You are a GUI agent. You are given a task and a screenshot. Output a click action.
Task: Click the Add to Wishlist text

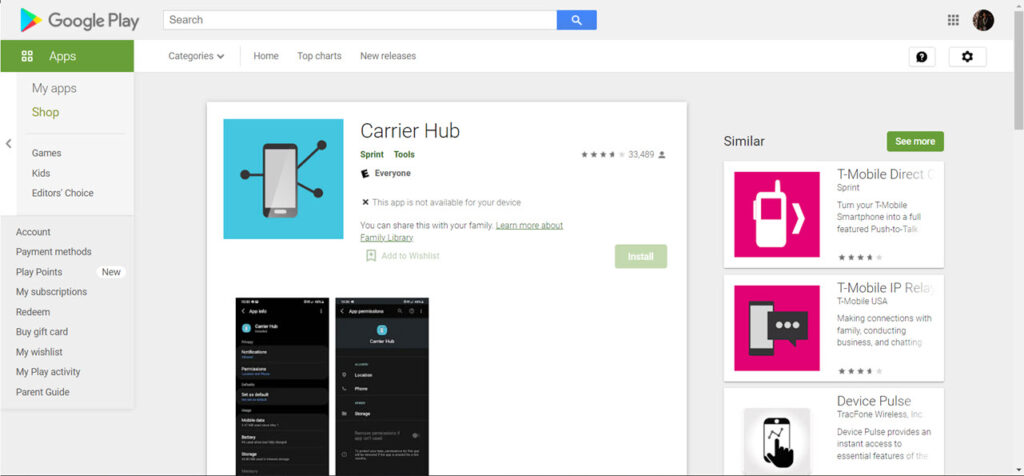(x=410, y=255)
